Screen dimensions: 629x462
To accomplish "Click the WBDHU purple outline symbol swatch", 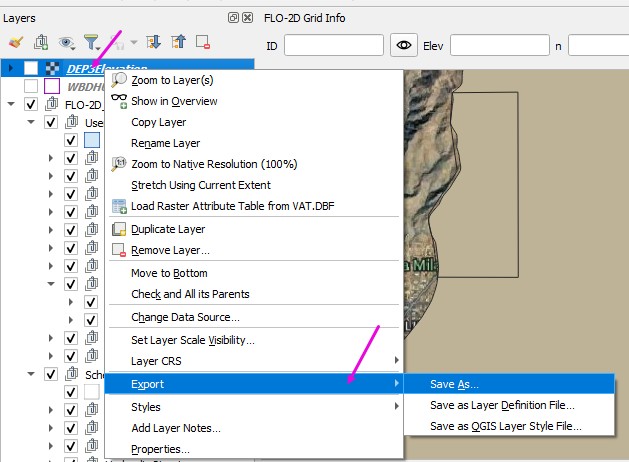I will click(52, 86).
